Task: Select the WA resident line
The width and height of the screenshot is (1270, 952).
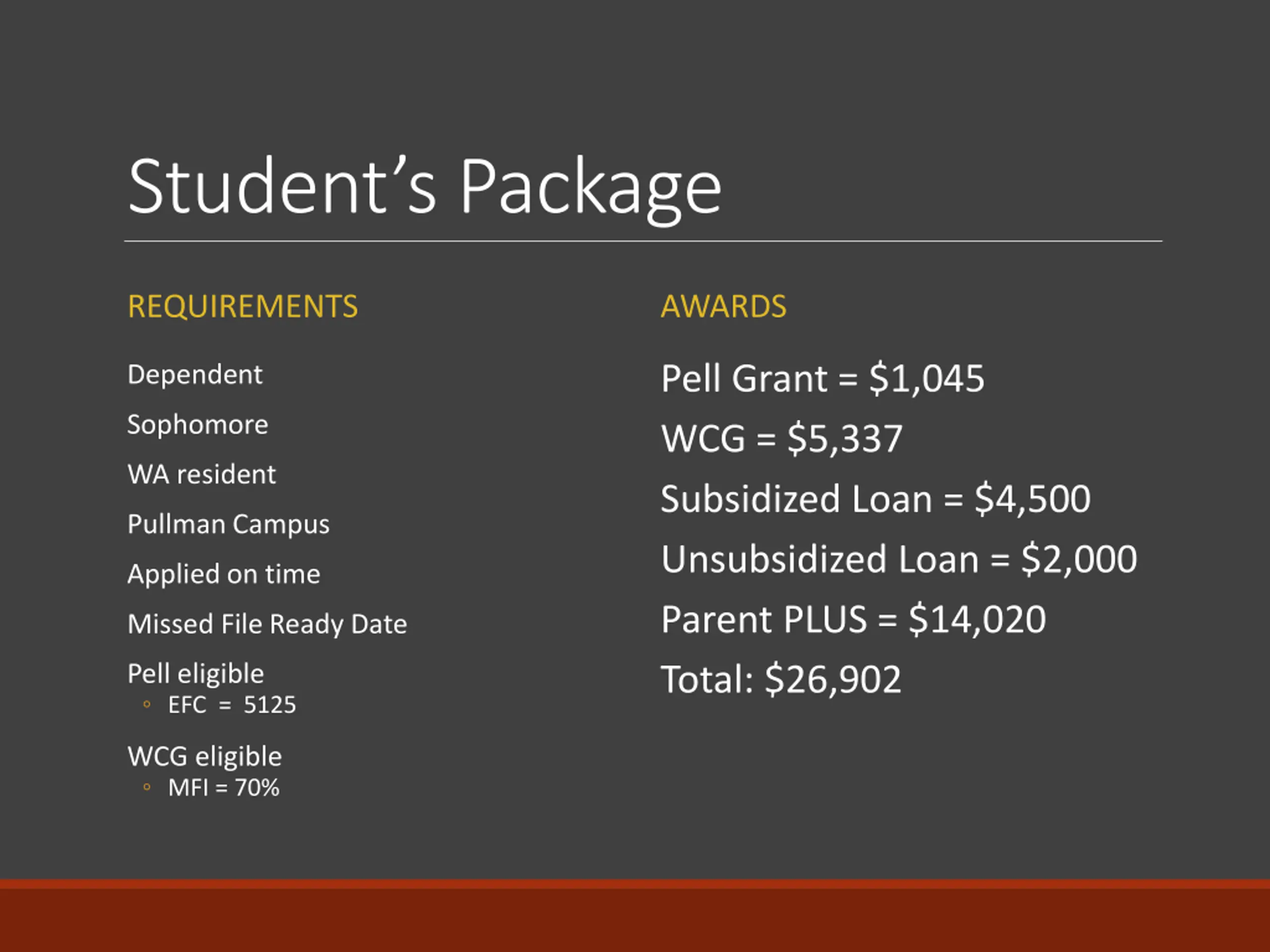Action: pyautogui.click(x=201, y=475)
